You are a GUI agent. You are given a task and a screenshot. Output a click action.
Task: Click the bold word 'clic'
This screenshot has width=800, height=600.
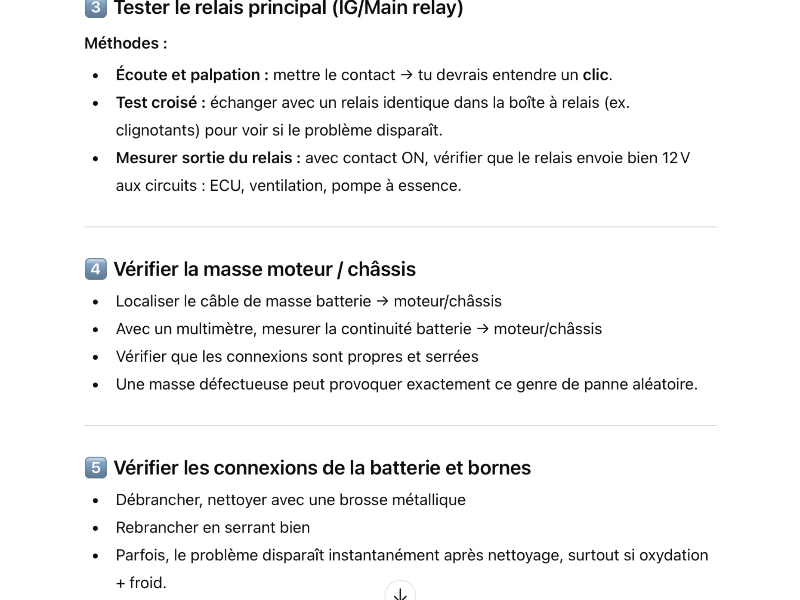pyautogui.click(x=595, y=75)
